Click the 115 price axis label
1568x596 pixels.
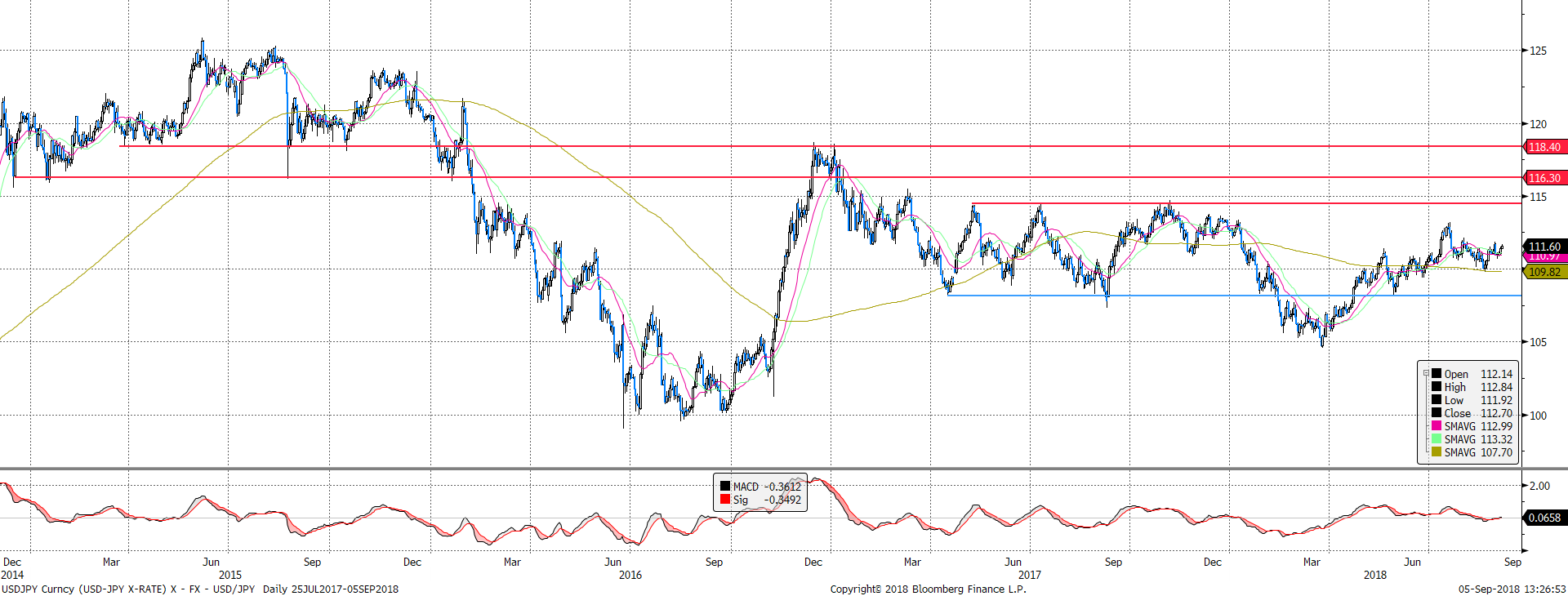(x=1538, y=197)
